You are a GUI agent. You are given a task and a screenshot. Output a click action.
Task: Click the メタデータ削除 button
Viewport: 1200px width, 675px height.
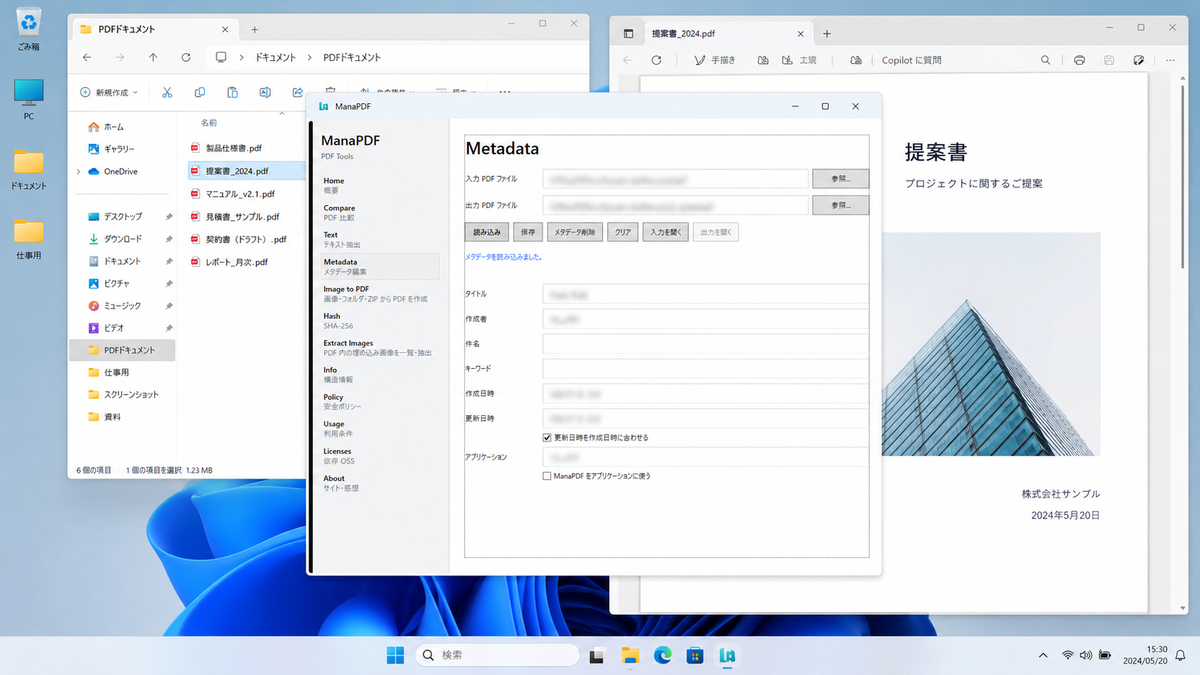click(575, 232)
